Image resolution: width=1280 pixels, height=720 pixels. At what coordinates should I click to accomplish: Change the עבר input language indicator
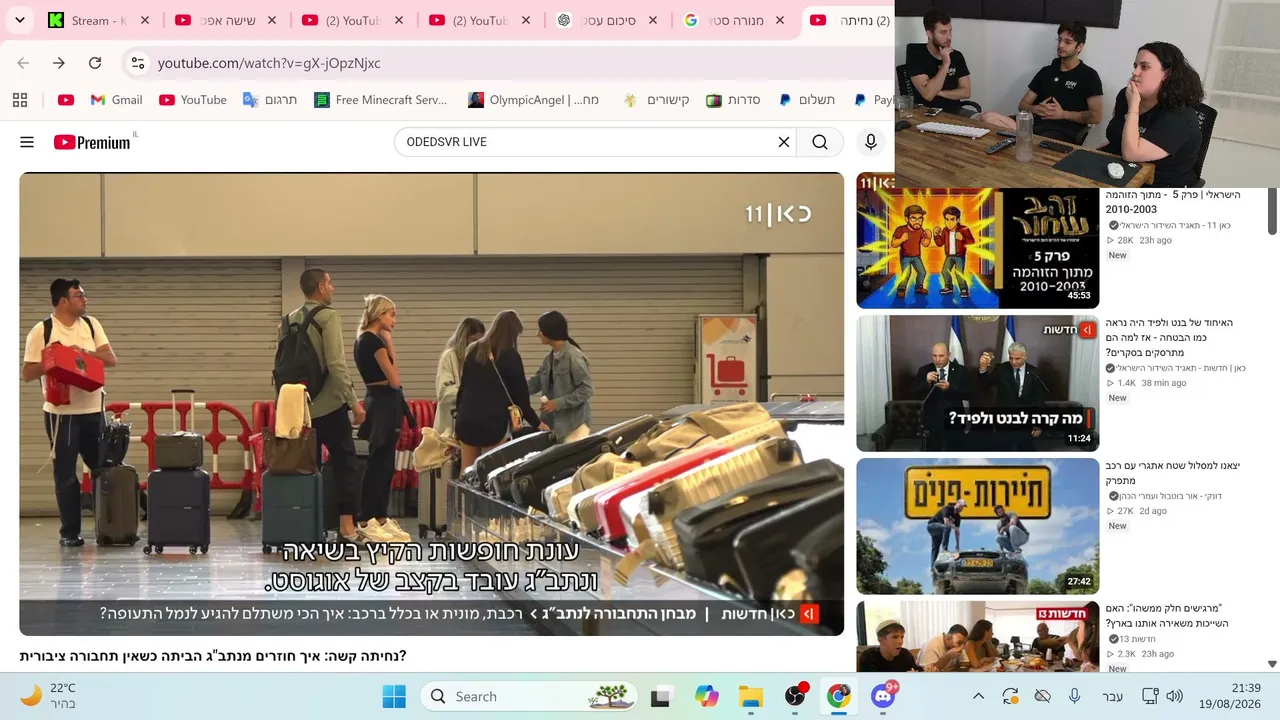[1112, 696]
